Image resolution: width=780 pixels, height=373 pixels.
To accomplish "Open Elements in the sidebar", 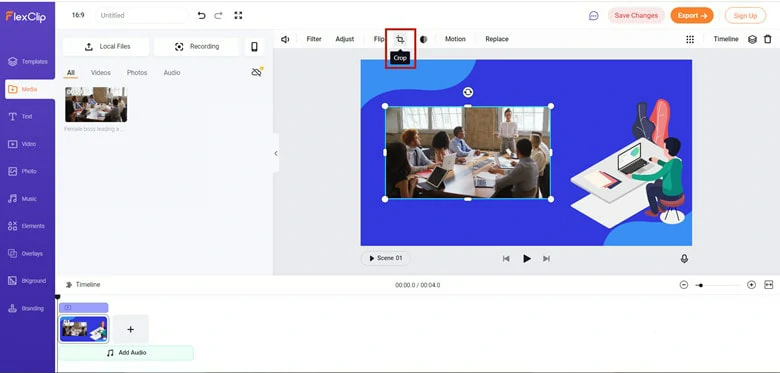I will point(26,226).
